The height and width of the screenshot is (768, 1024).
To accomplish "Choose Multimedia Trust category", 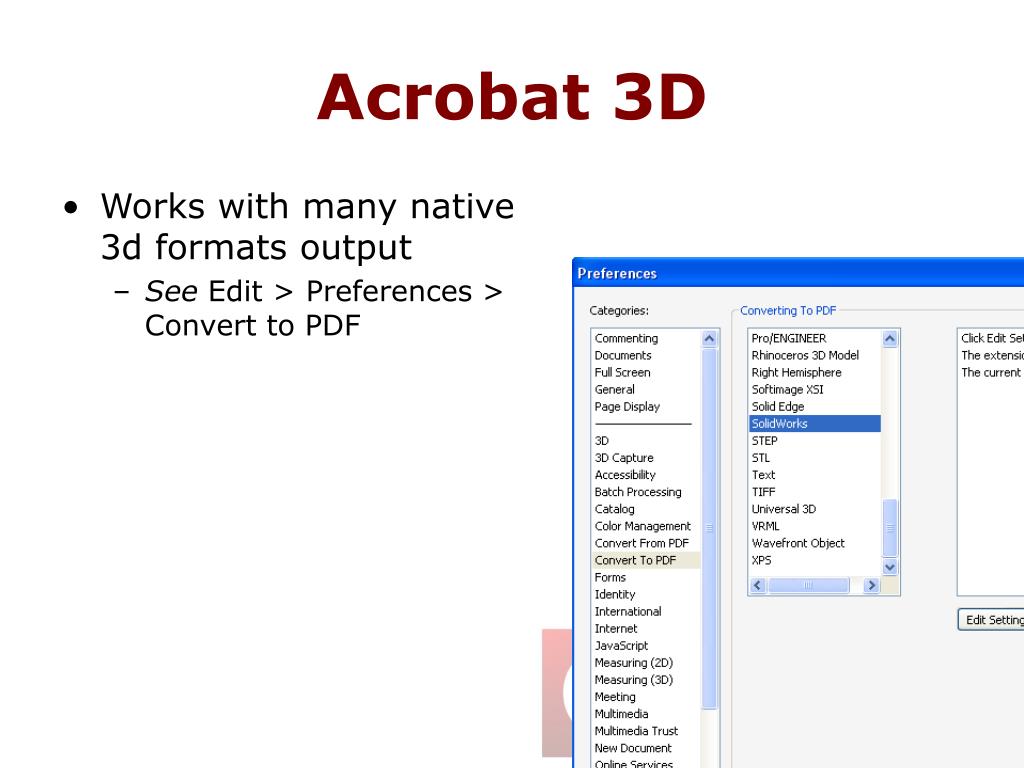I will pyautogui.click(x=636, y=731).
